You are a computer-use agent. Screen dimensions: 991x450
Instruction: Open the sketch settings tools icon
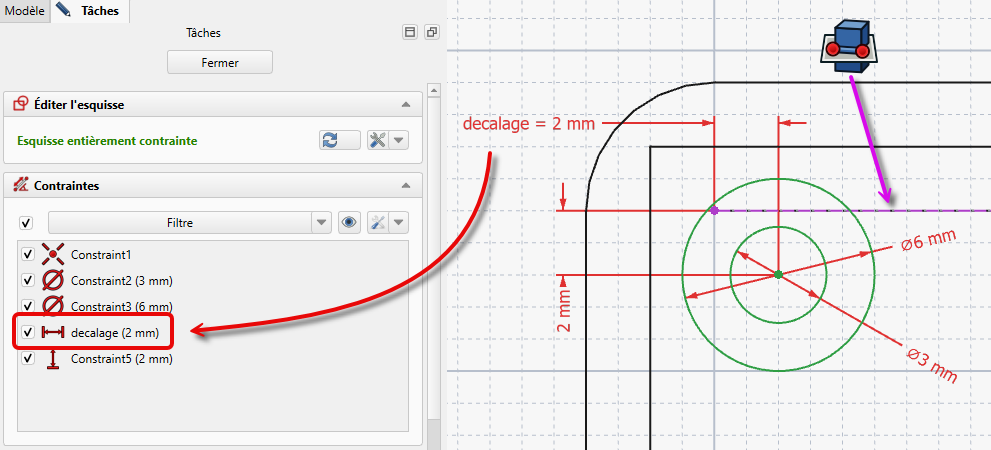click(378, 140)
